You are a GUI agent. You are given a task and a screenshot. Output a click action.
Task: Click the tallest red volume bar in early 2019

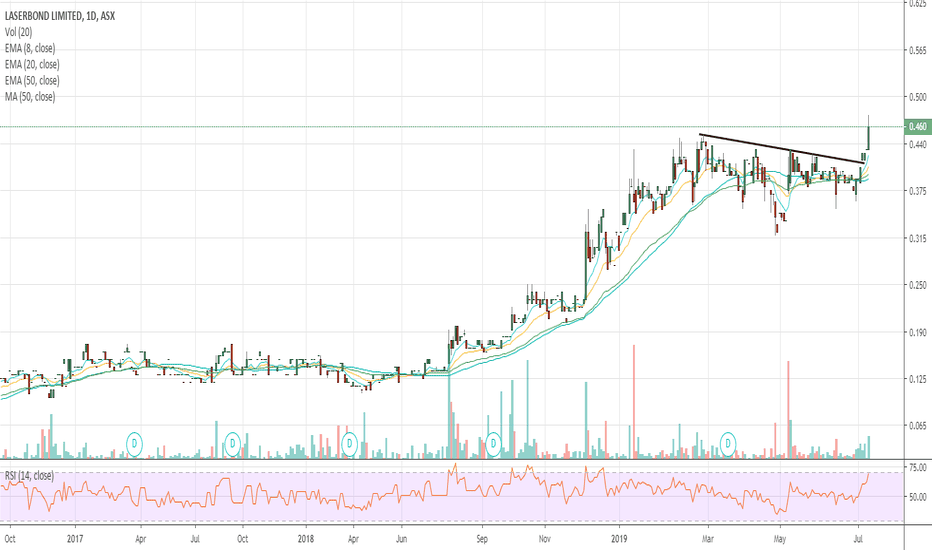[x=634, y=401]
